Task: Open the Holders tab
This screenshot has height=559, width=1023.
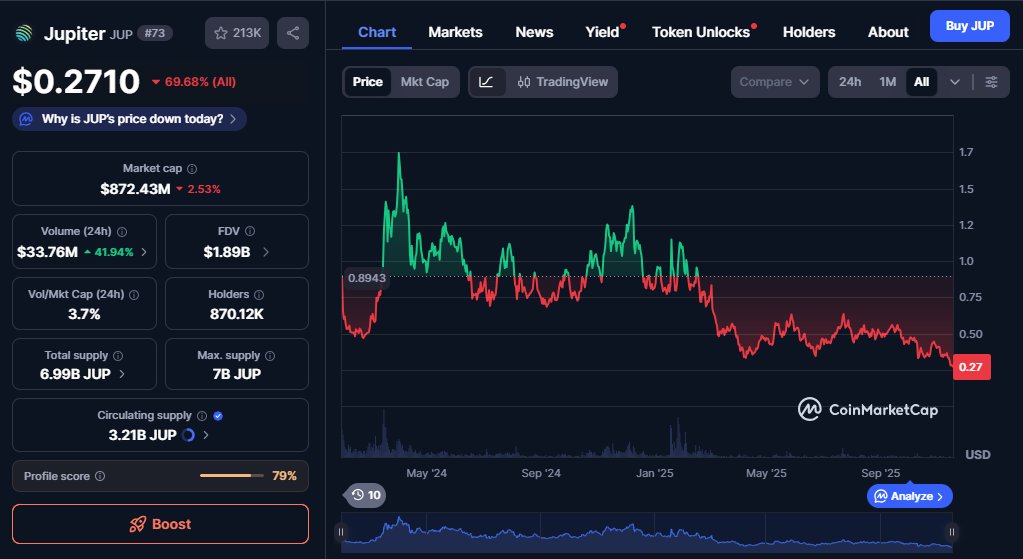Action: [x=809, y=32]
